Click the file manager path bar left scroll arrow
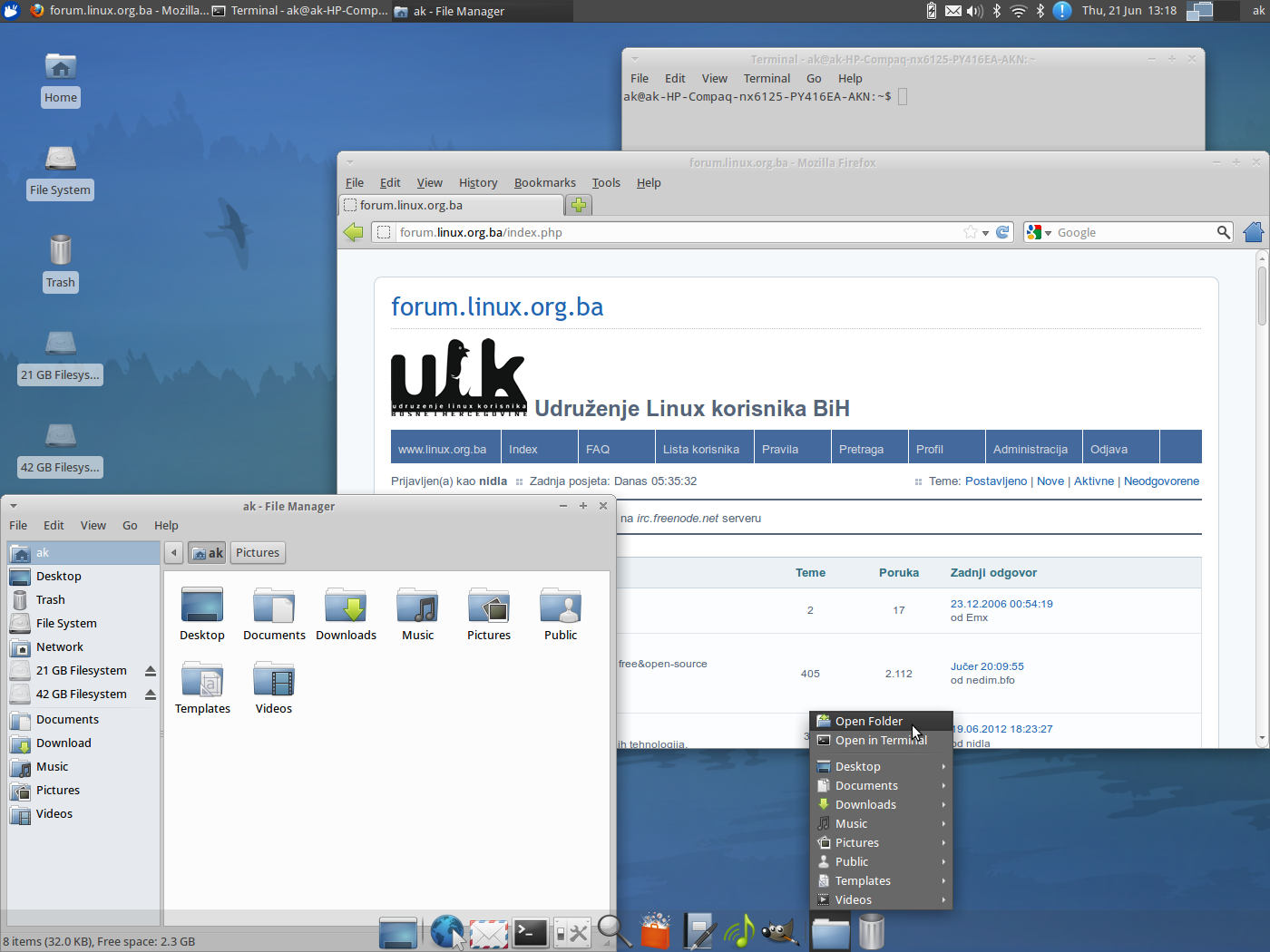The height and width of the screenshot is (952, 1270). coord(173,553)
